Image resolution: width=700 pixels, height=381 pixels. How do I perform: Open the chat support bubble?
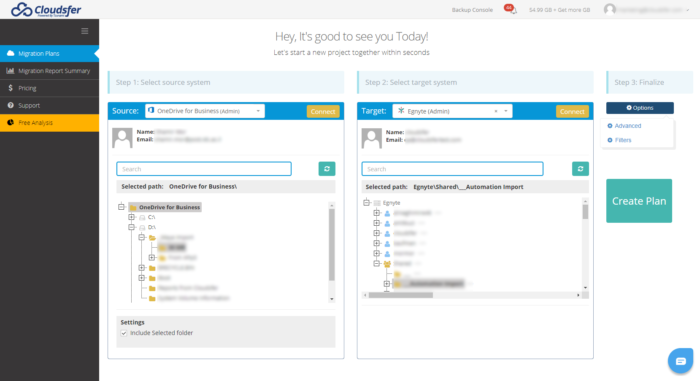coord(680,360)
